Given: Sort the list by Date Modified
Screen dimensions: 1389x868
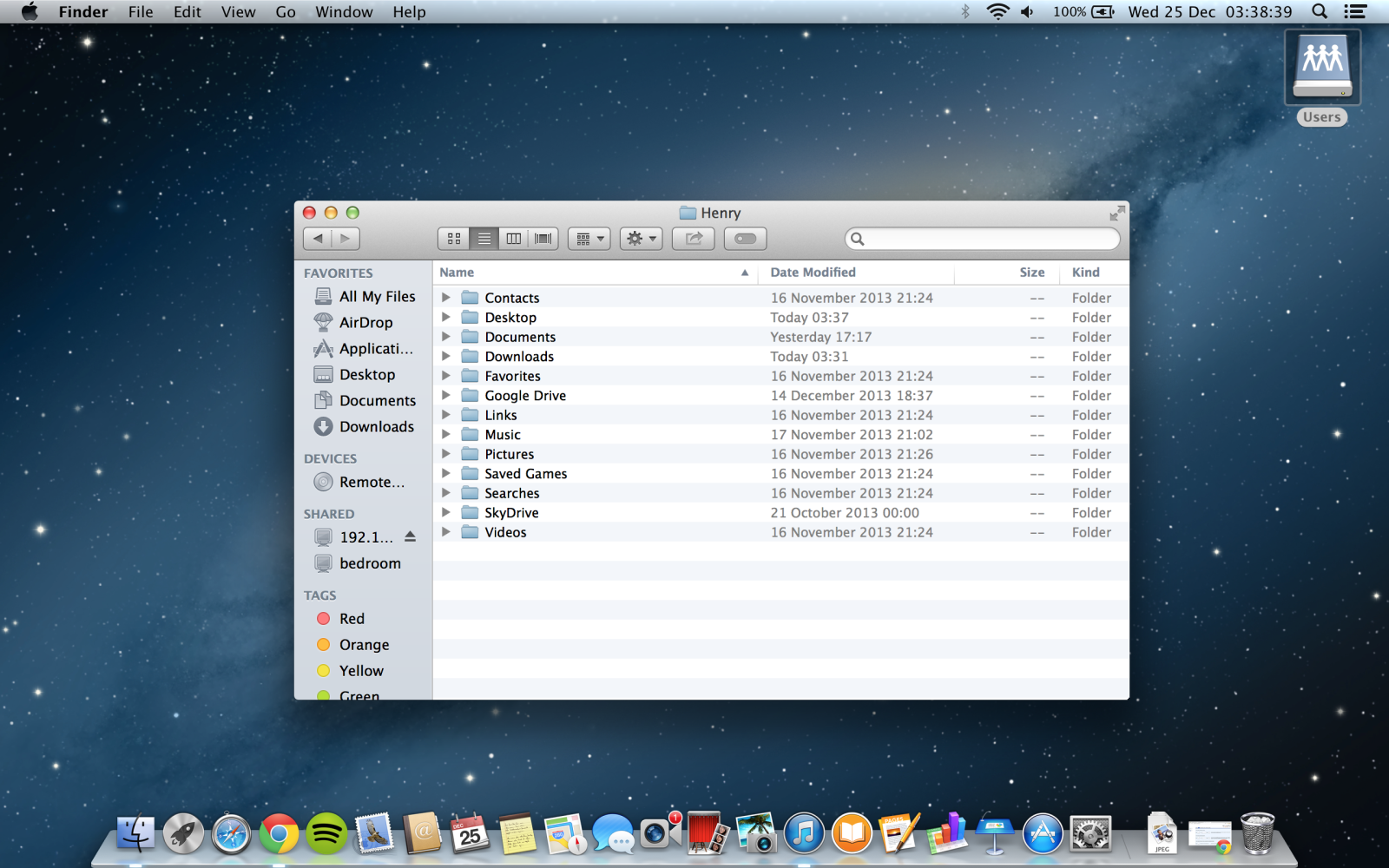Looking at the screenshot, I should (x=857, y=273).
